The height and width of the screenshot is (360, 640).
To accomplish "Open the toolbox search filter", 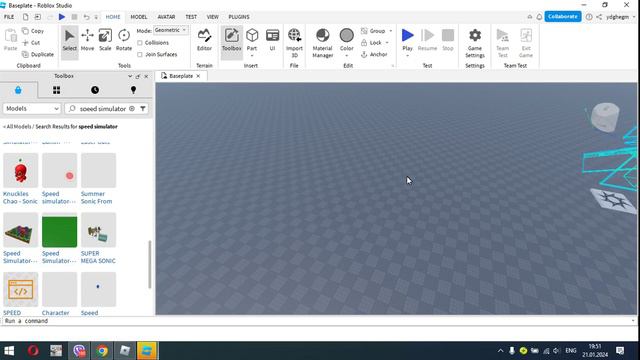I will click(x=143, y=109).
